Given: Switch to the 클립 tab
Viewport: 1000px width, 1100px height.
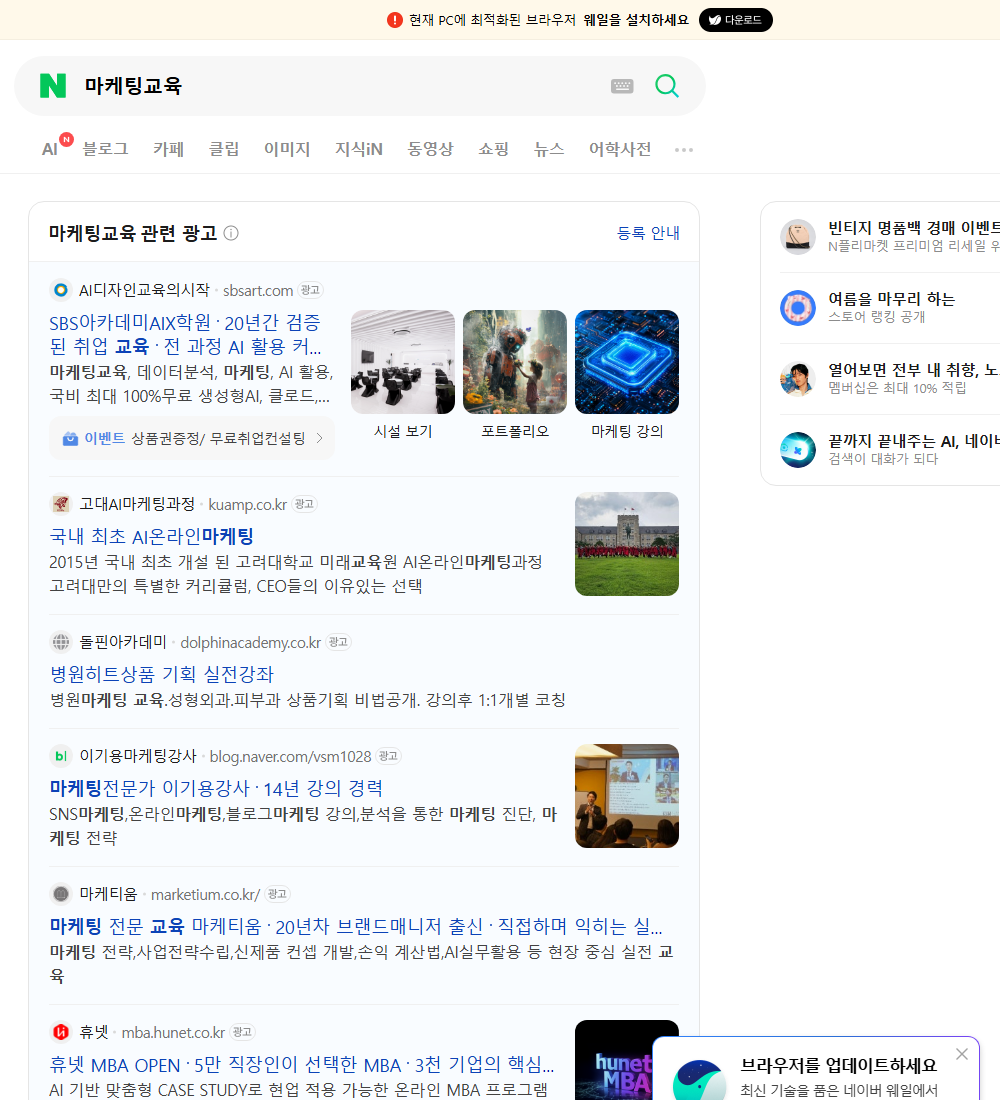Looking at the screenshot, I should [224, 149].
